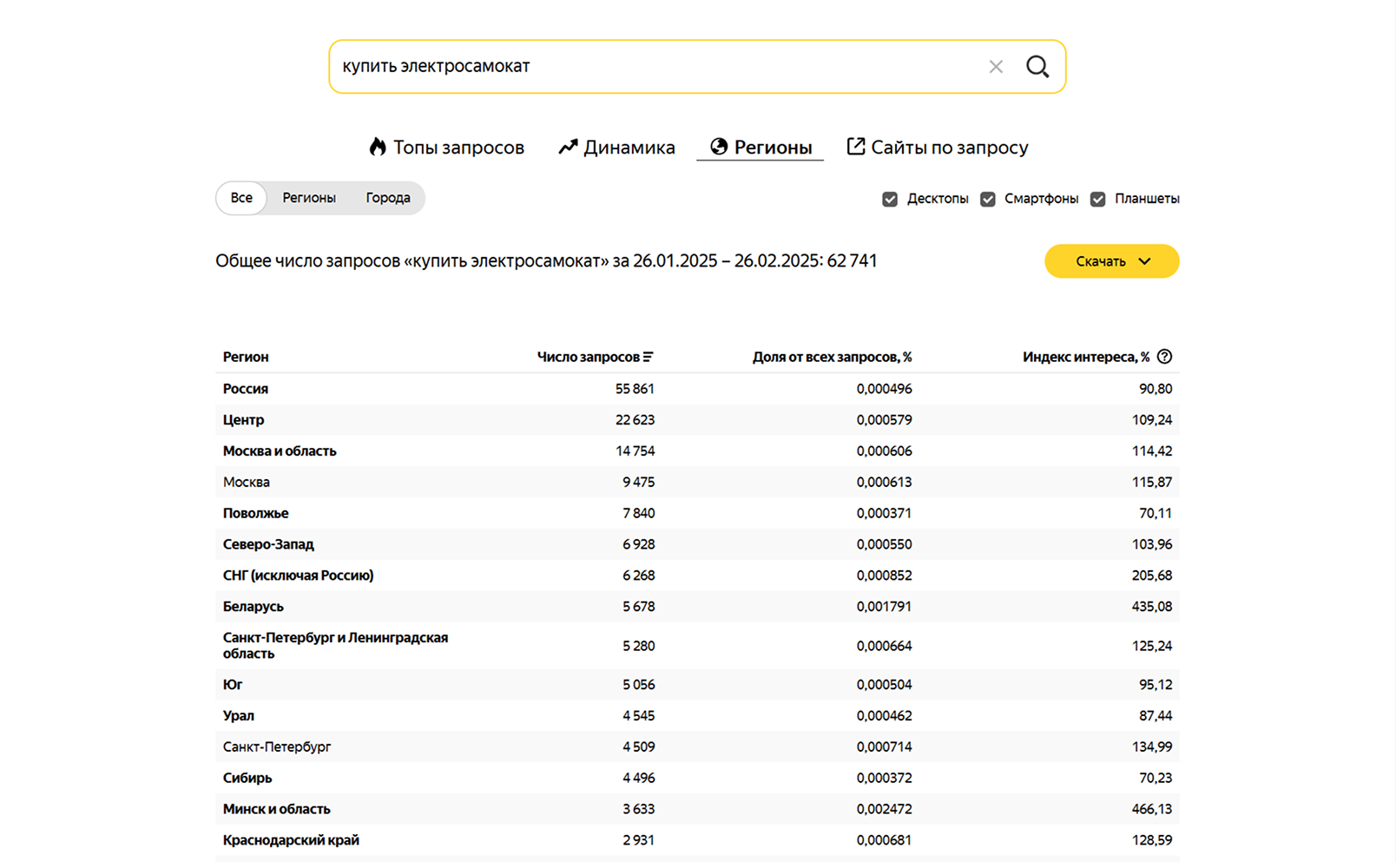Click the globe icon next to Регионы
Screen dimensions: 1396x868
point(719,147)
